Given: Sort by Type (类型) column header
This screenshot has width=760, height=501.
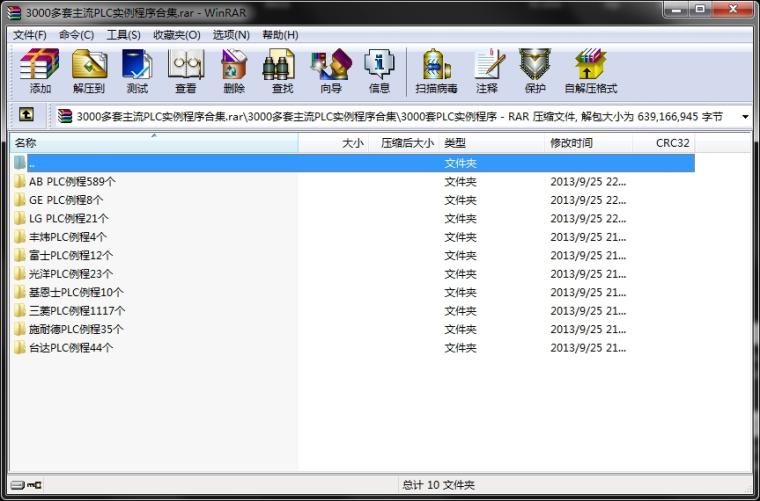Looking at the screenshot, I should pyautogui.click(x=491, y=143).
